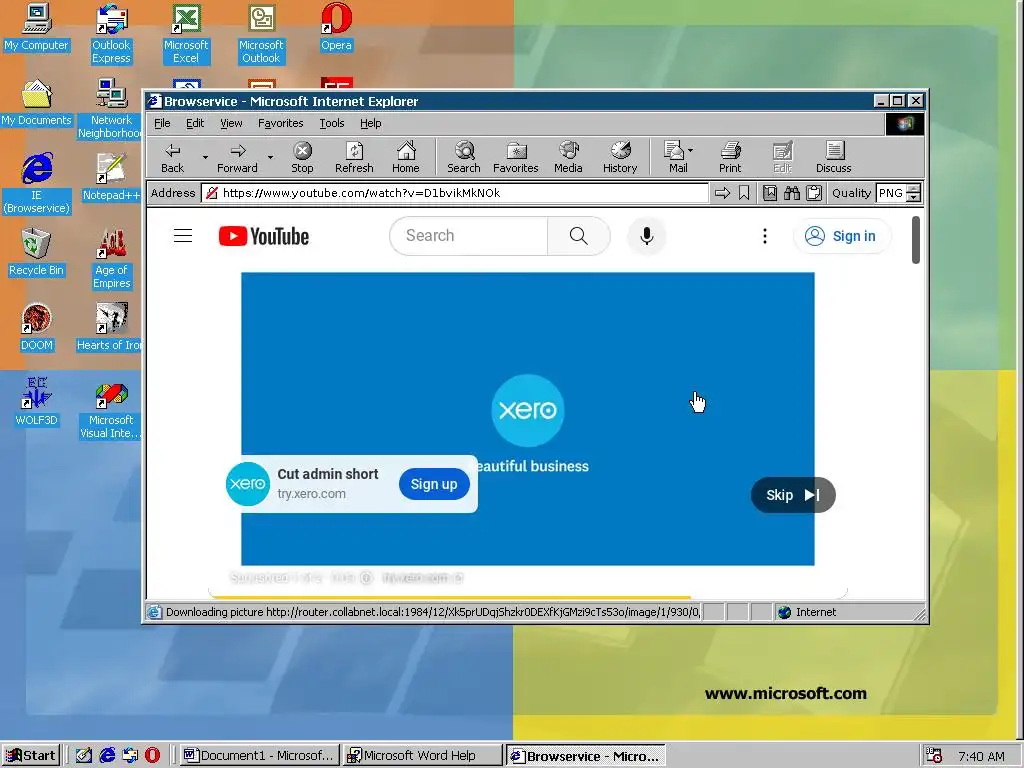Click the bookmark icon beside Go arrow

click(744, 193)
